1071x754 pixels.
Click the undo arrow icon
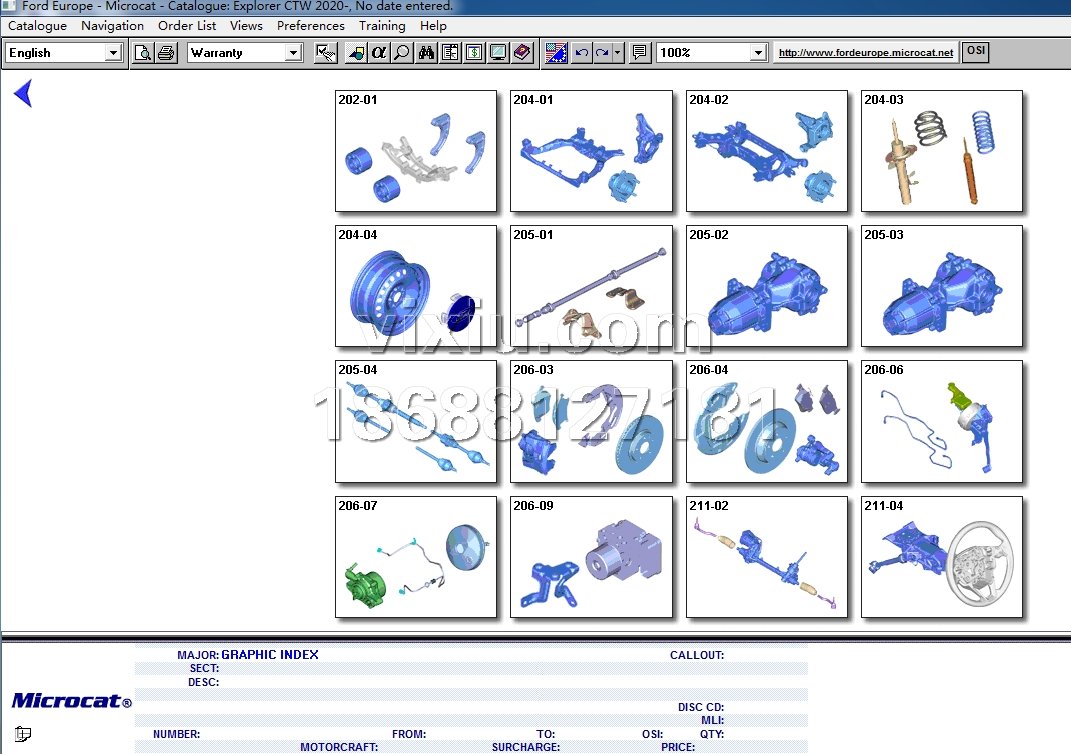click(581, 53)
